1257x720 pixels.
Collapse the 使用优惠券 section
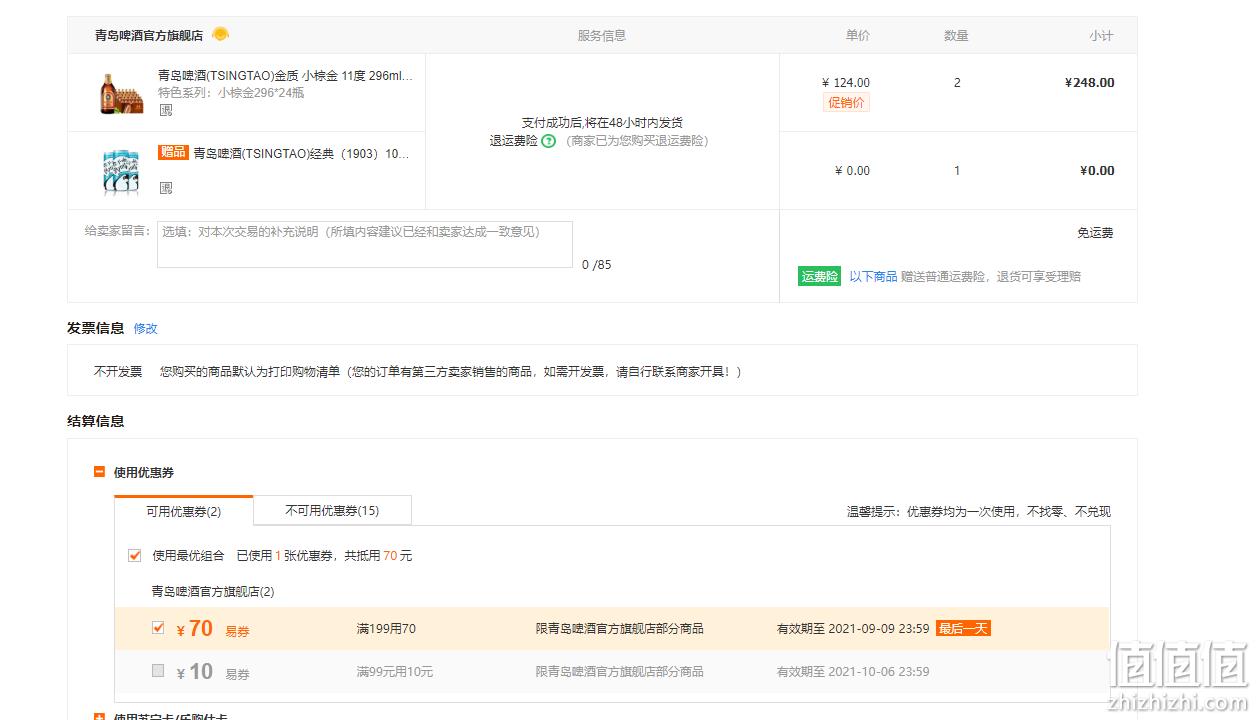(99, 472)
